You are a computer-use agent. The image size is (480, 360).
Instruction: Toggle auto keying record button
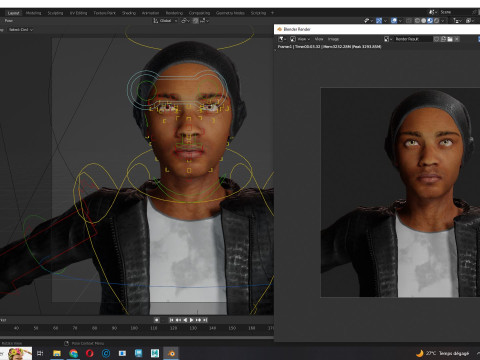[x=156, y=320]
